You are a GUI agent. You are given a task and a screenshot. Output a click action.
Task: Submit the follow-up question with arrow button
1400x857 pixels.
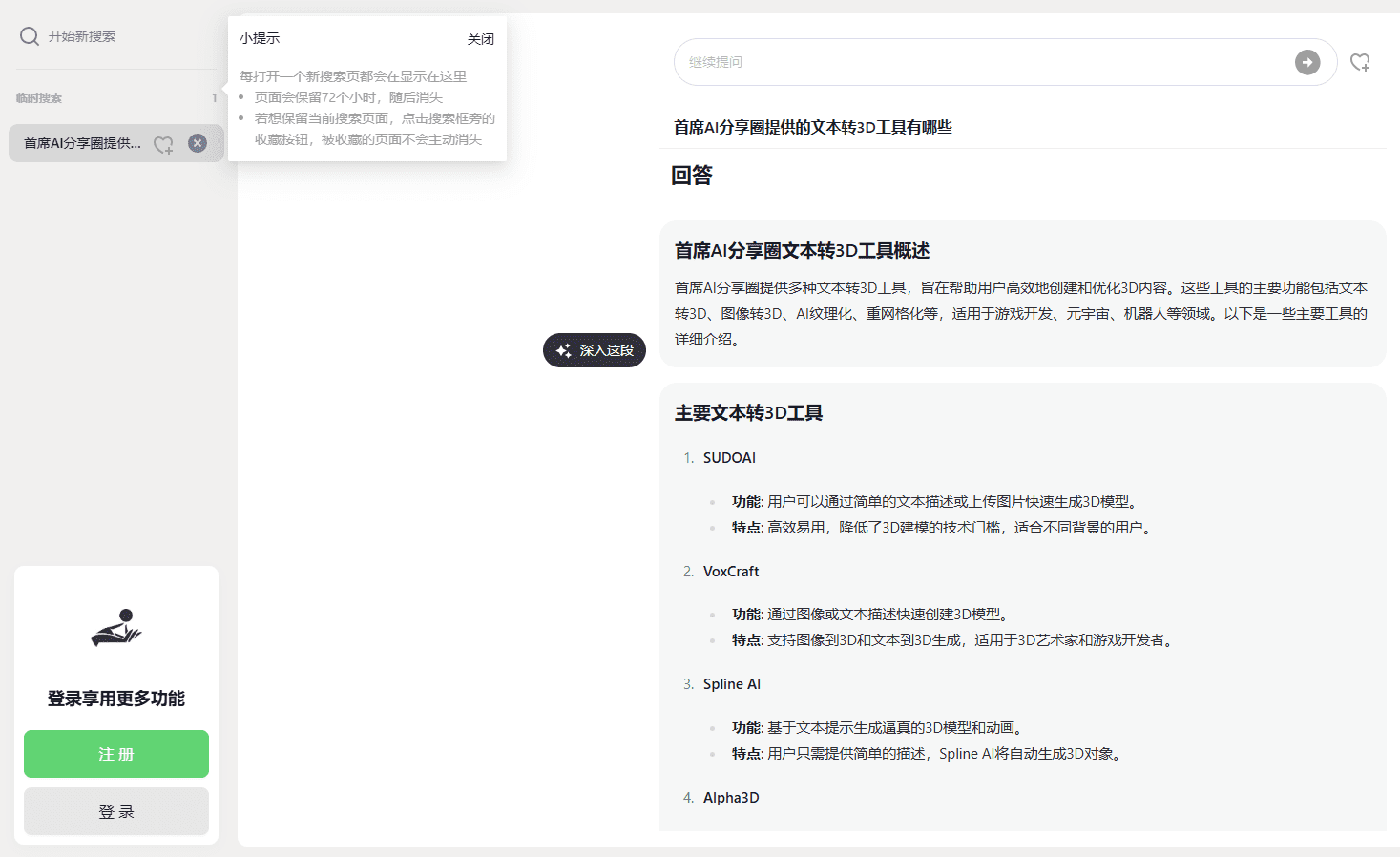point(1307,62)
